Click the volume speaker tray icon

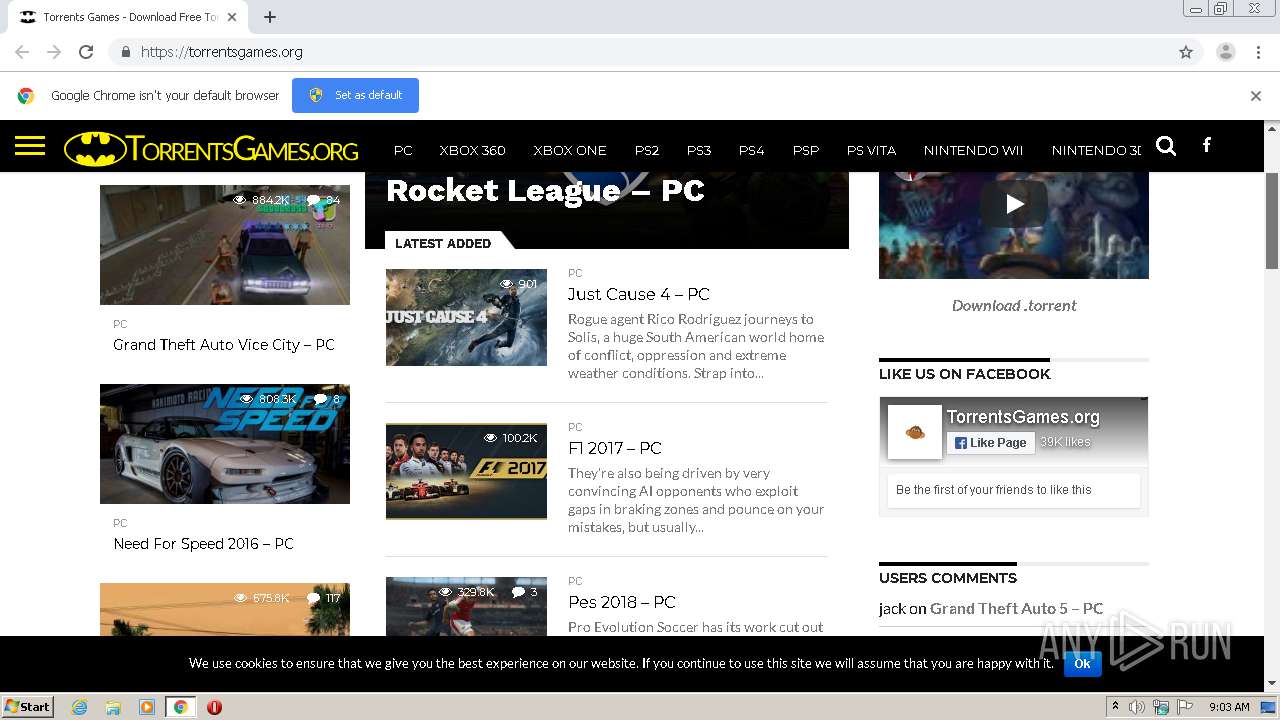point(1137,707)
